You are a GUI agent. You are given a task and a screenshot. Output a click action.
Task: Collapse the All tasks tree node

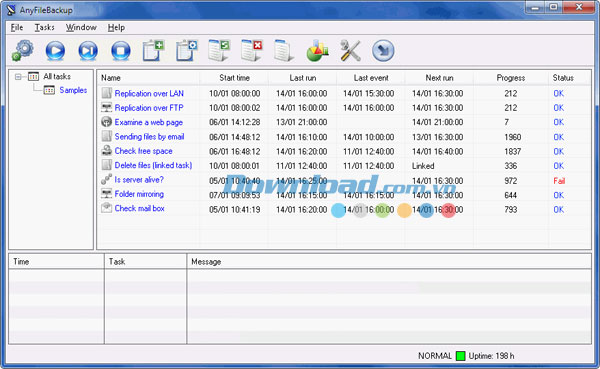[x=18, y=77]
